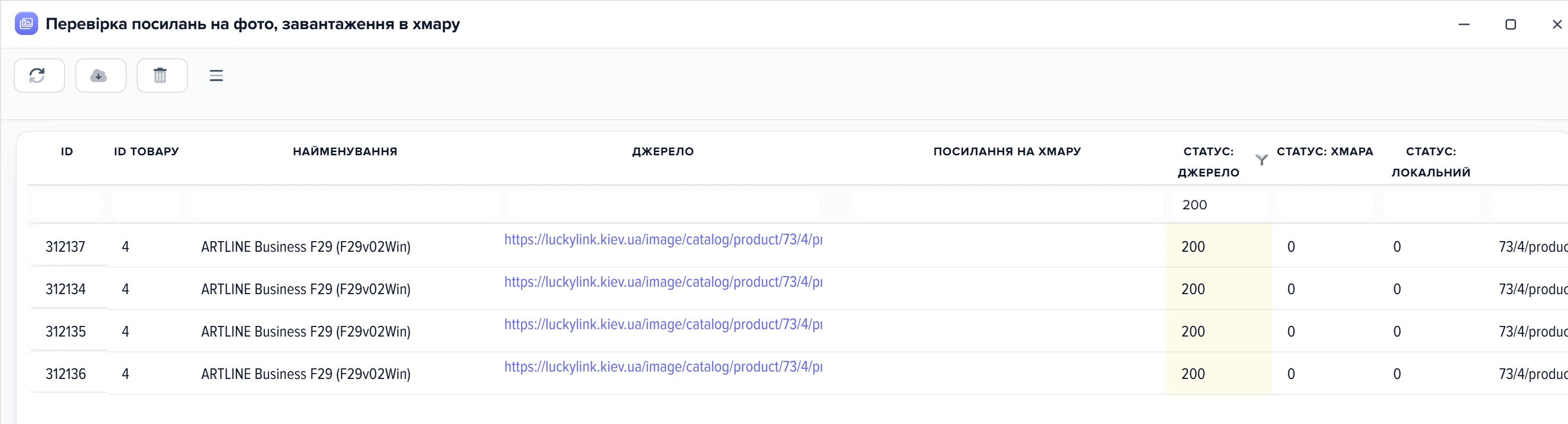Open the source link in row 312136
This screenshot has width=1568, height=424.
[x=663, y=367]
